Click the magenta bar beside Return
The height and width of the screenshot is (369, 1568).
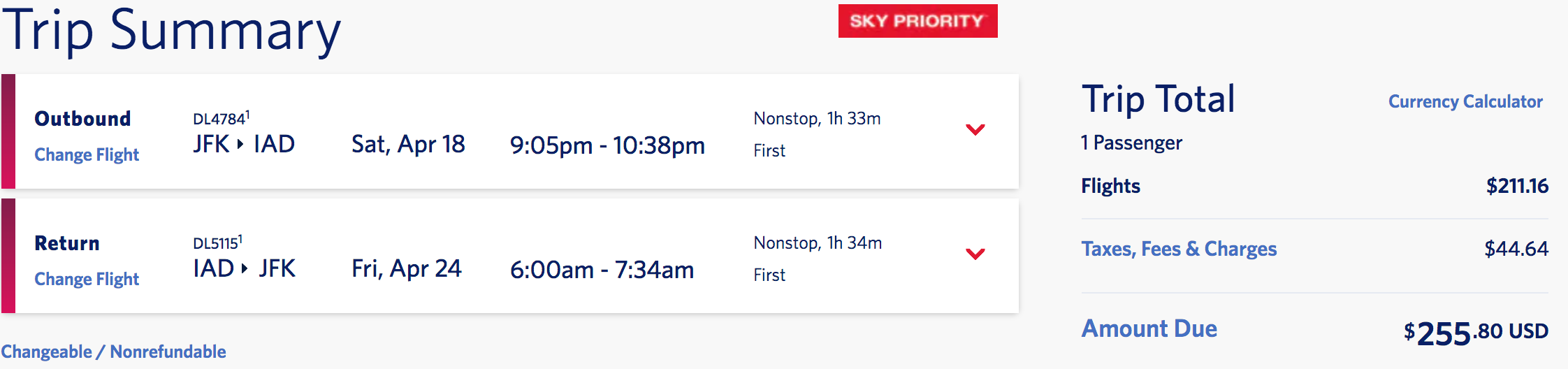8,256
